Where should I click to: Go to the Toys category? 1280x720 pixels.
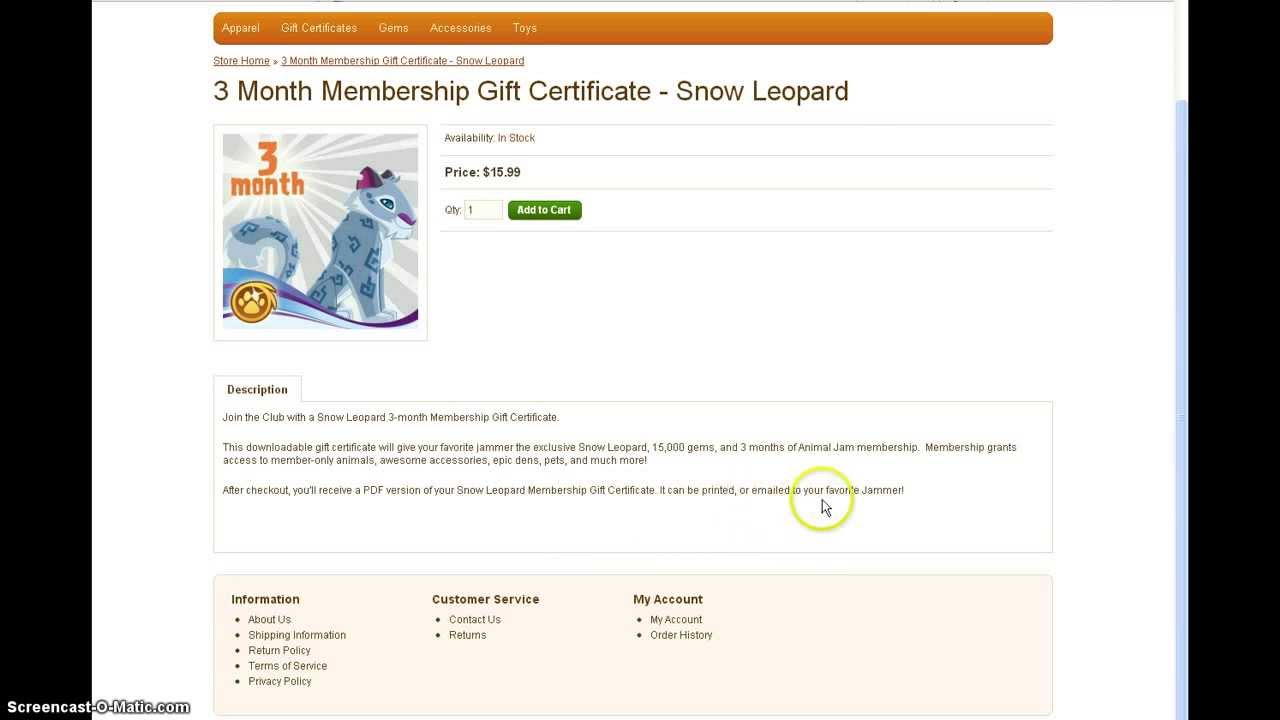(525, 28)
